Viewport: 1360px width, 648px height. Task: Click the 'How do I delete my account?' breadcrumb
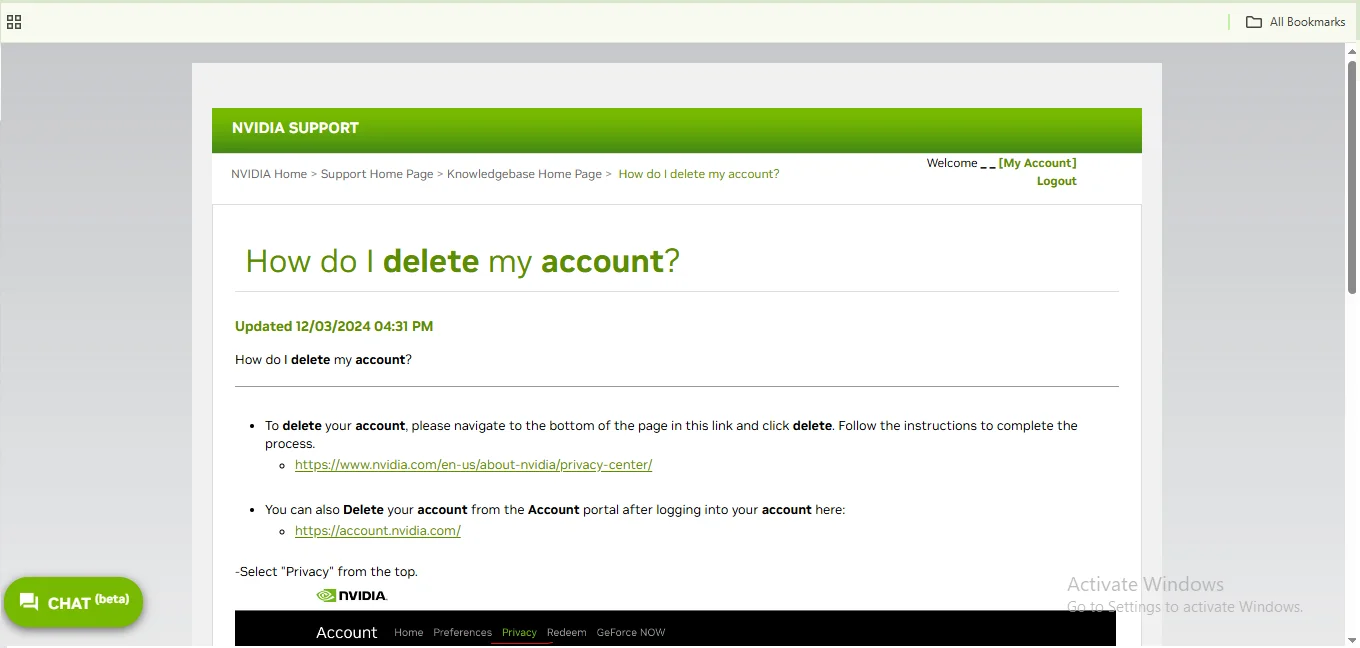pos(699,174)
